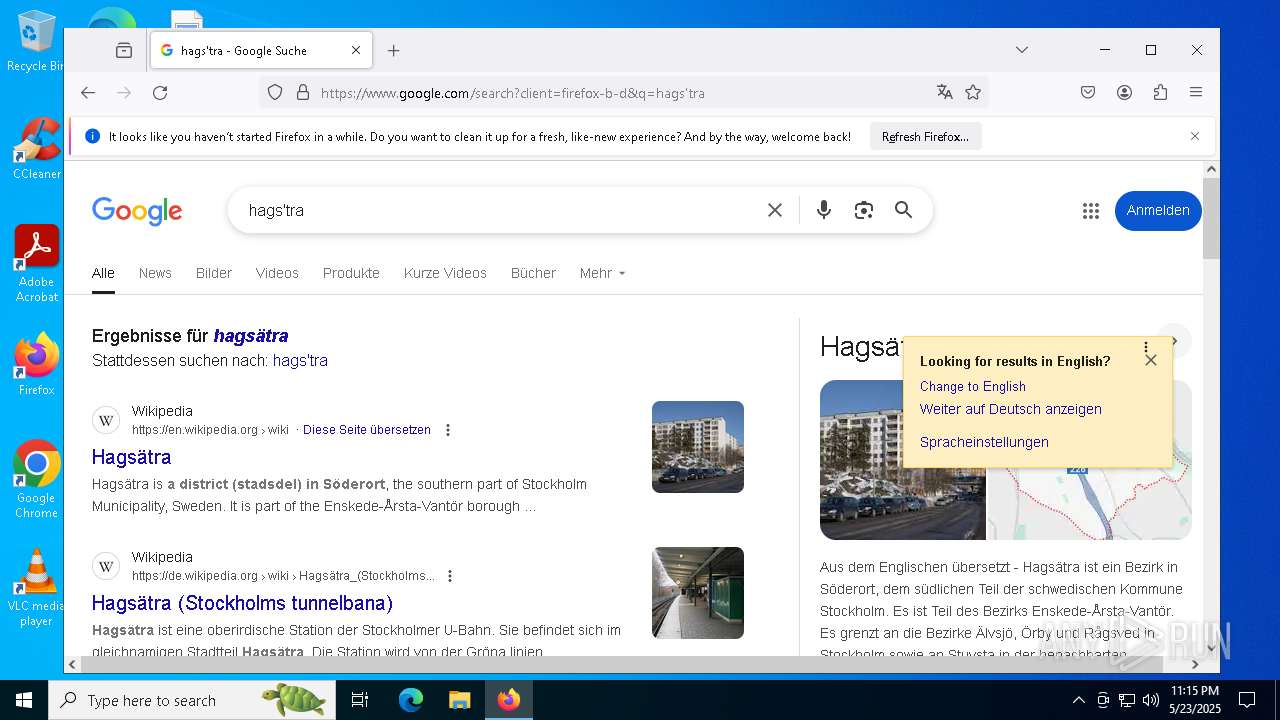Click the taskbar search box

(x=192, y=700)
